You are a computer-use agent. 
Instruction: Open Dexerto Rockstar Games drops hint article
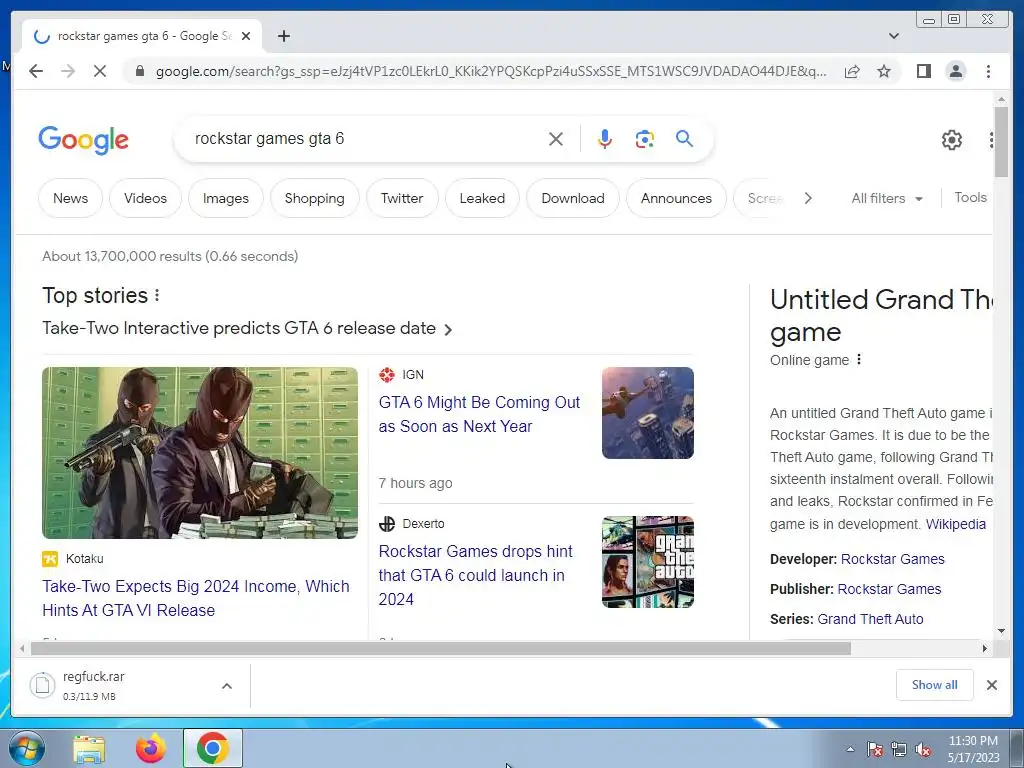pyautogui.click(x=475, y=575)
